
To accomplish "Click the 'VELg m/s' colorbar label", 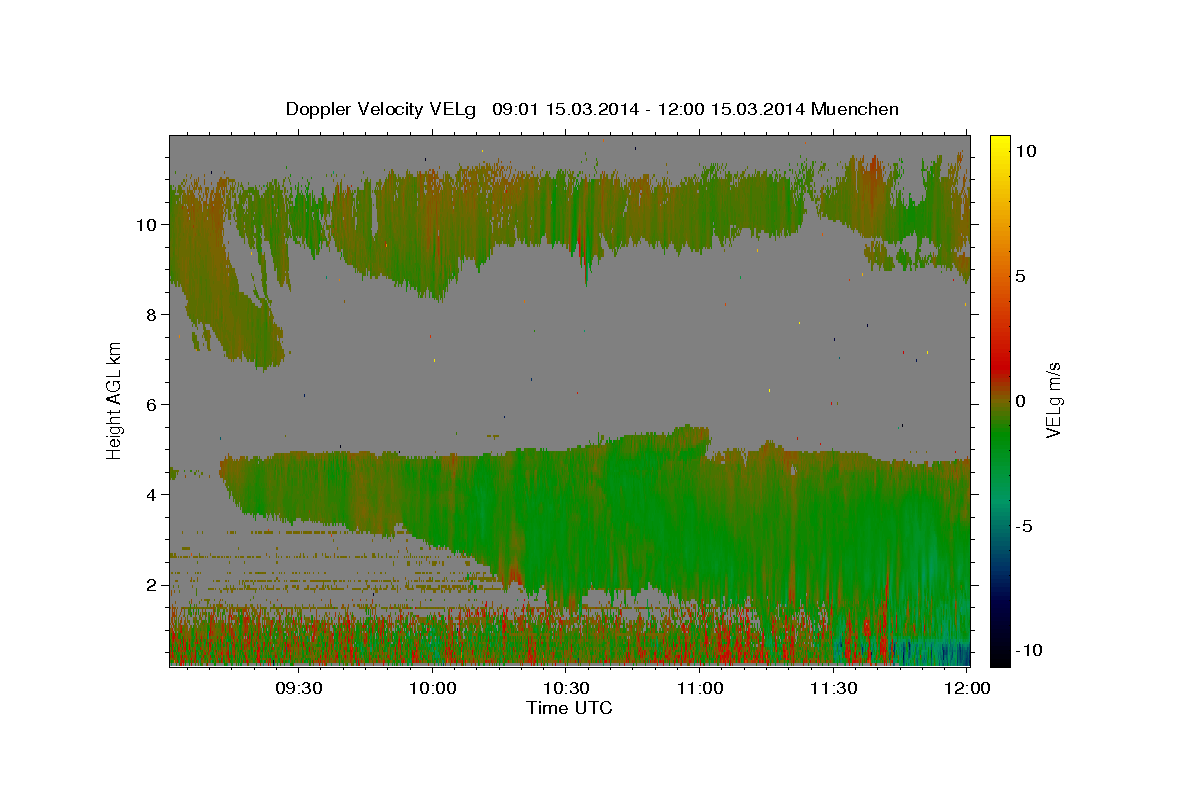I will (1054, 401).
